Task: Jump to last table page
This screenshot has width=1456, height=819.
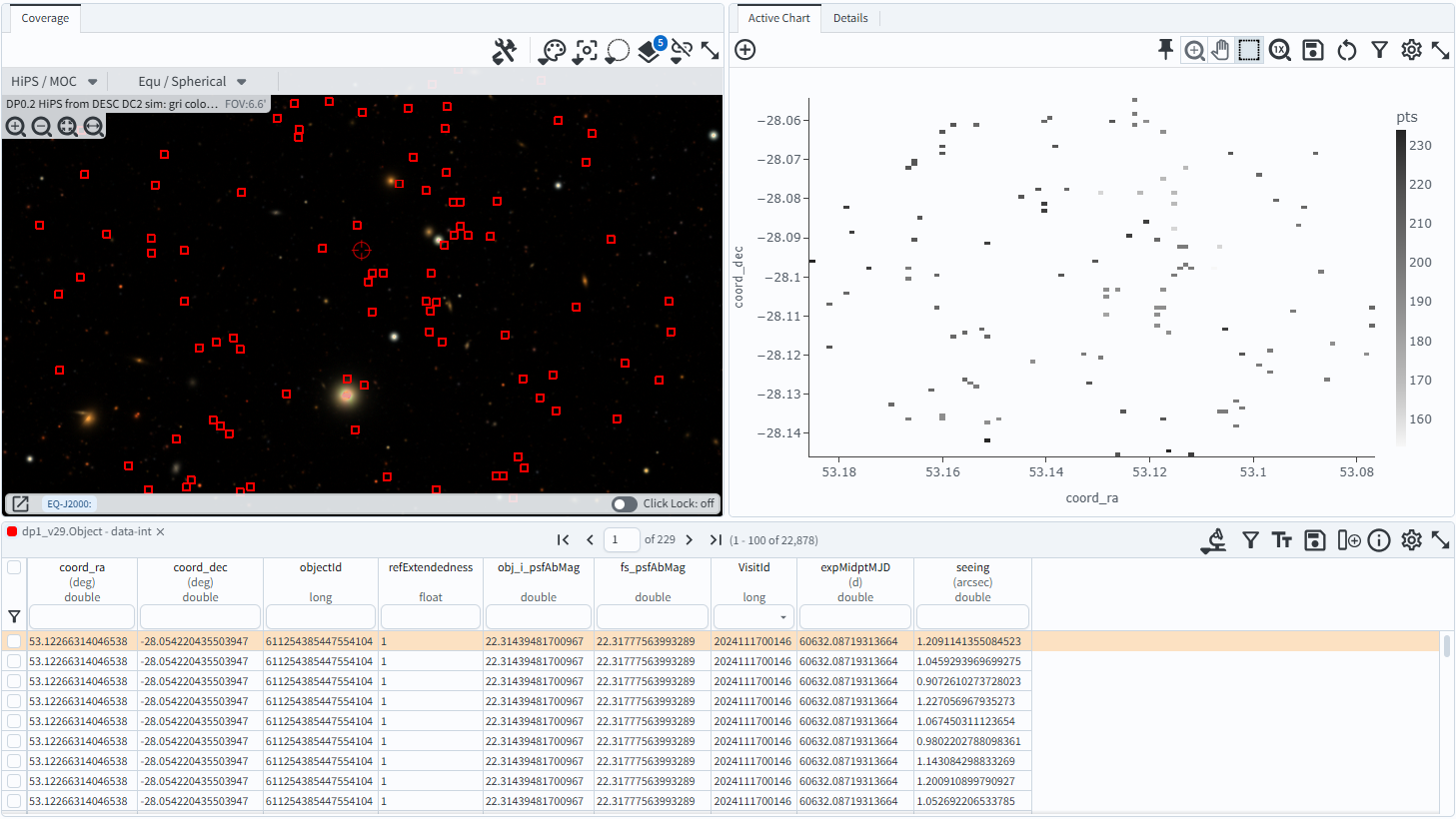Action: (x=716, y=540)
